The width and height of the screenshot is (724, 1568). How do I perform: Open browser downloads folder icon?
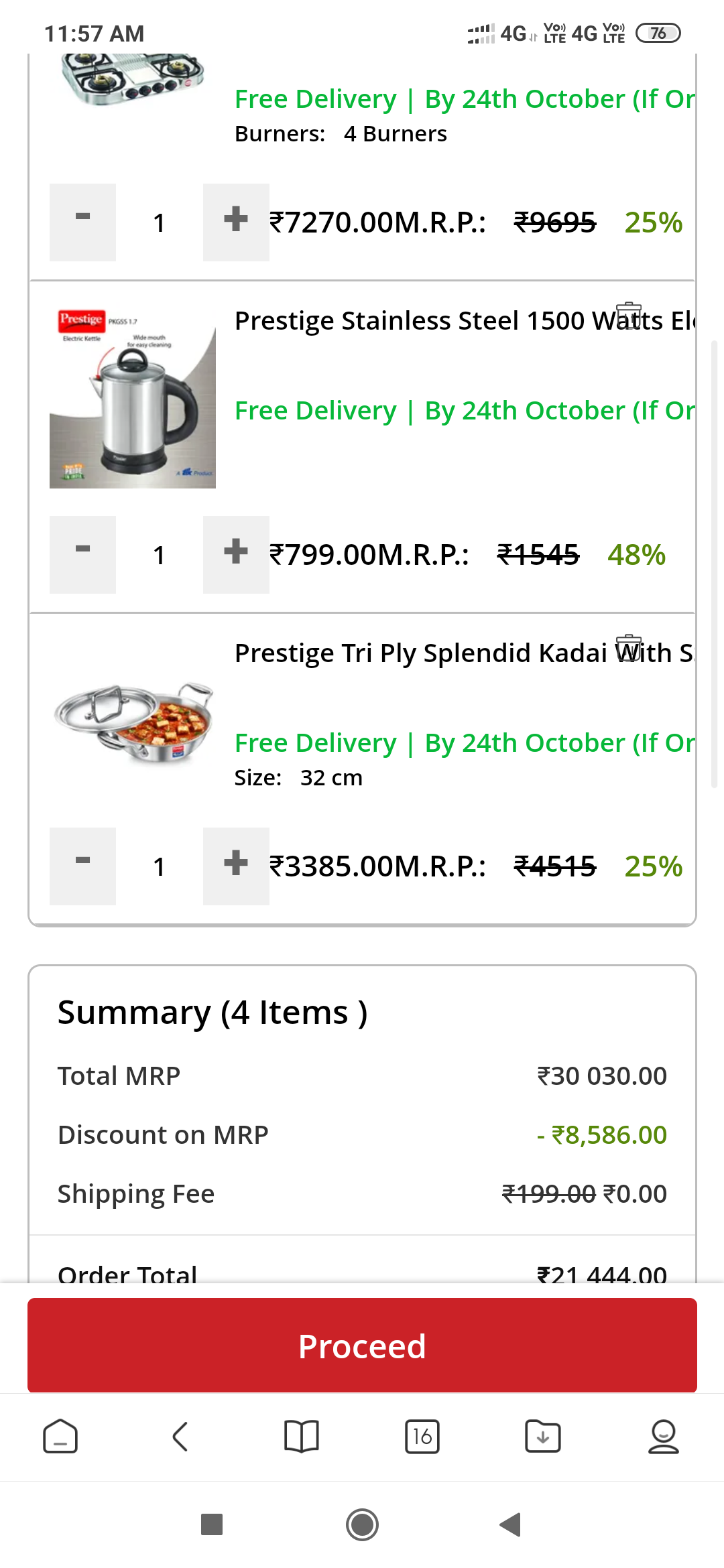pos(543,1437)
